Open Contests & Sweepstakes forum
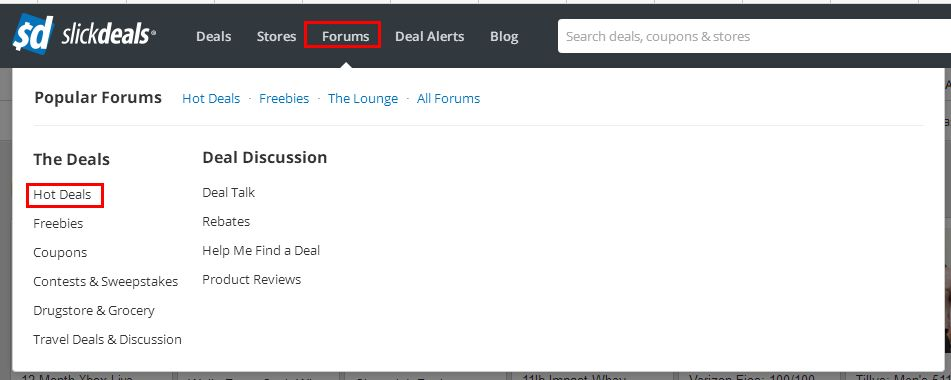 (106, 282)
